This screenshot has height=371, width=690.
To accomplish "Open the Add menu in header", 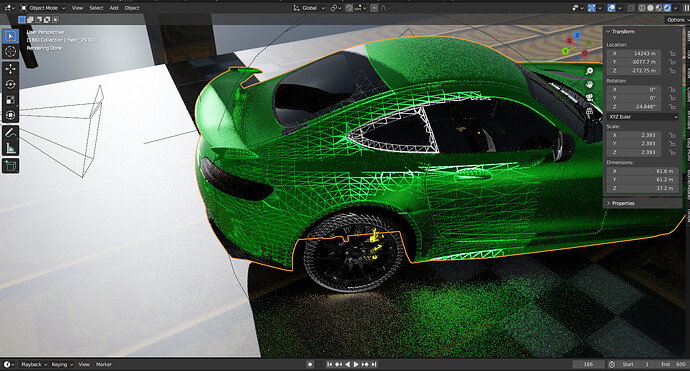I will click(114, 8).
